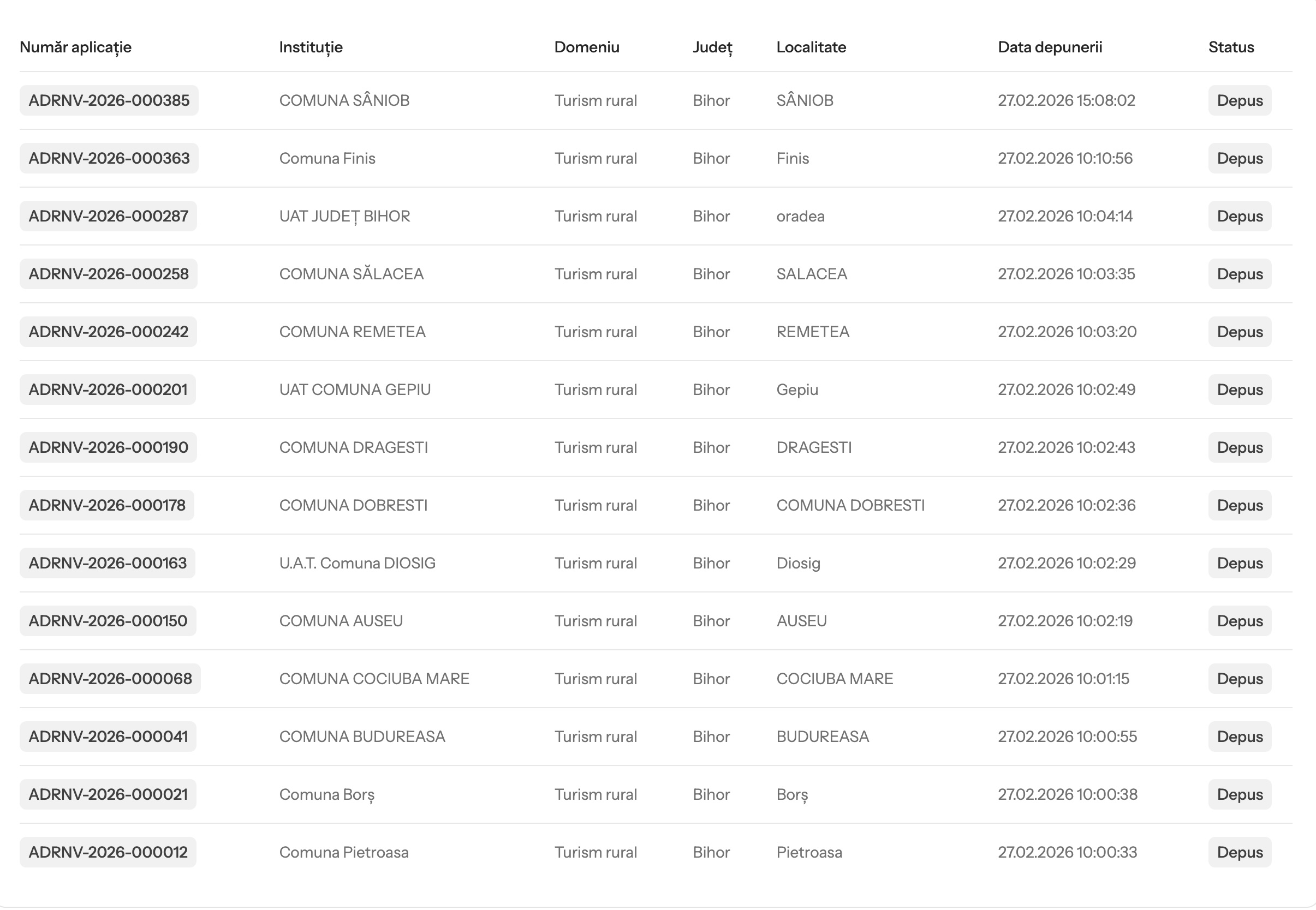Click the Status column header
The image size is (1316, 910).
(x=1230, y=47)
